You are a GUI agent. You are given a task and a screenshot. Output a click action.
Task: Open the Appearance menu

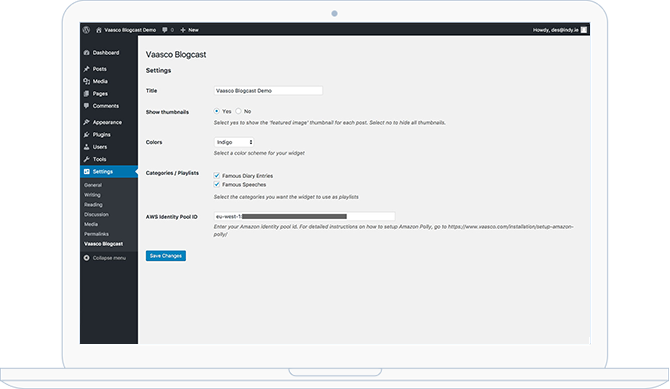[107, 122]
